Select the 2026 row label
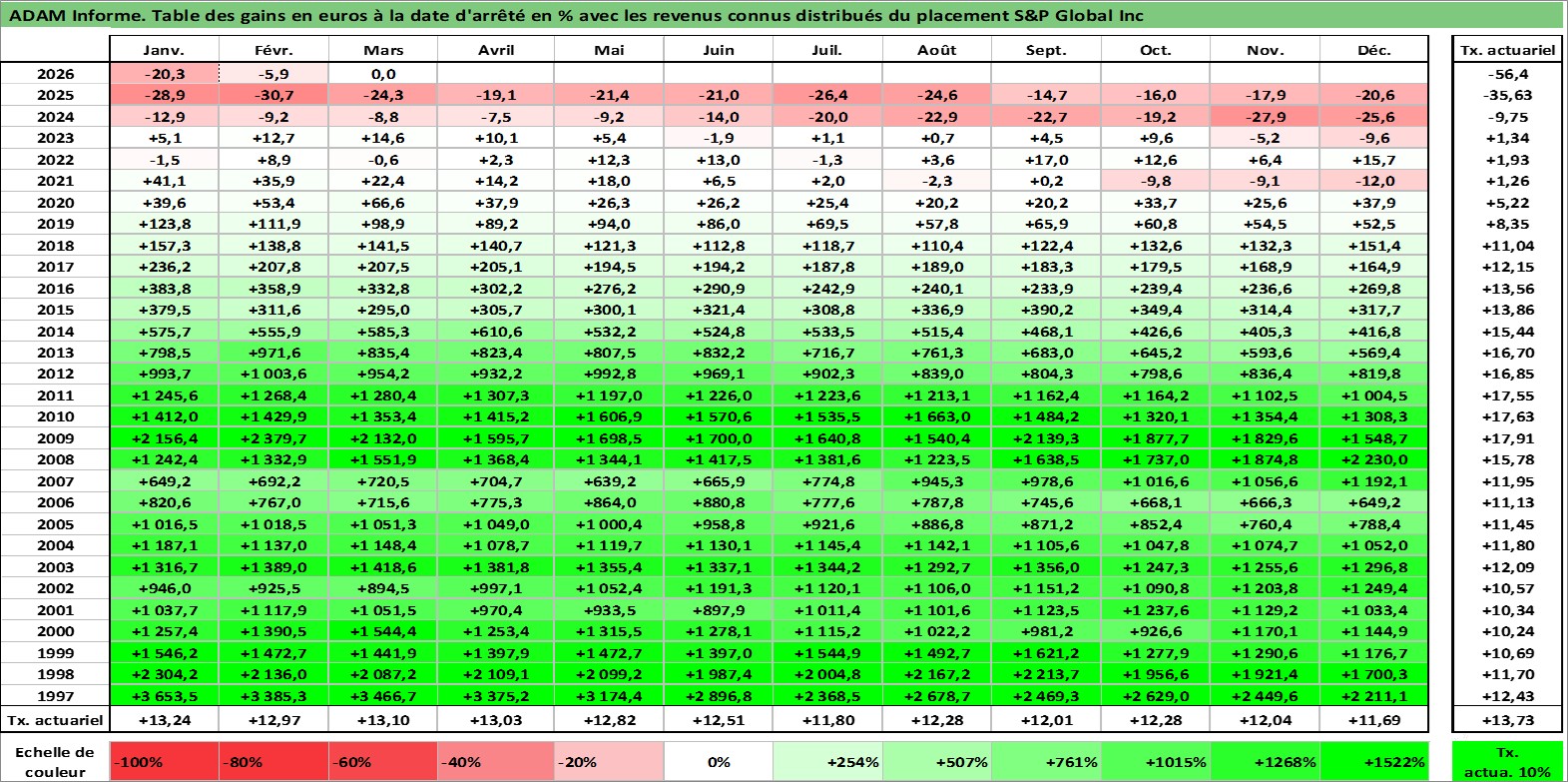This screenshot has width=1568, height=782. click(x=55, y=74)
